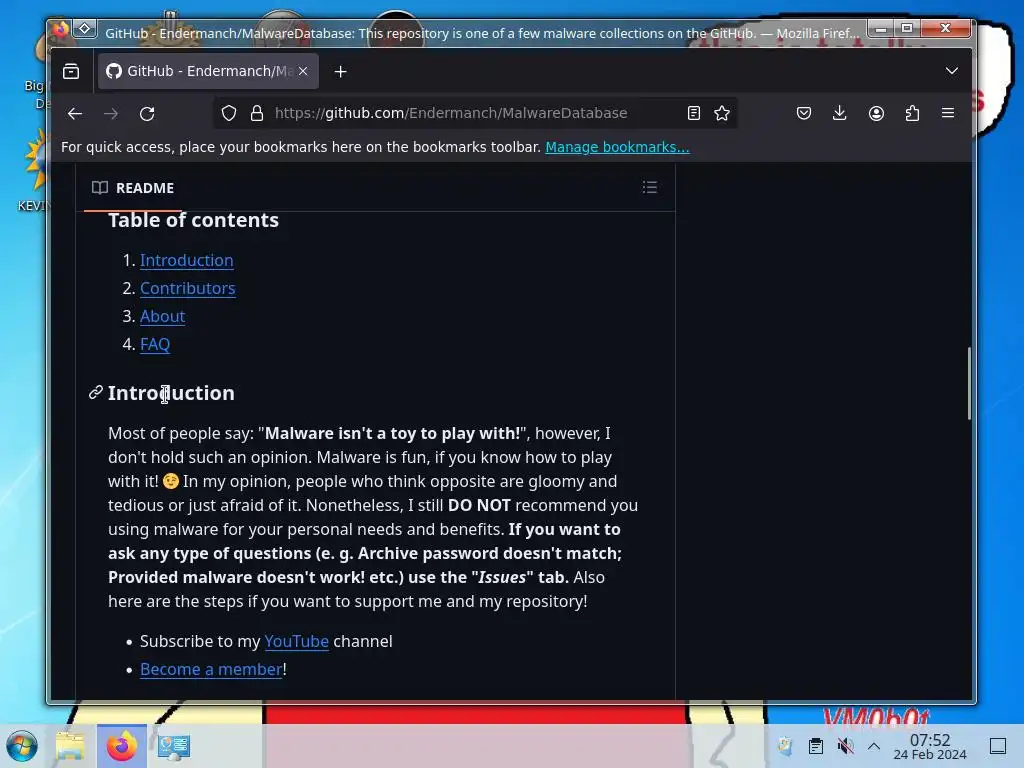Jump to Contributors section link
This screenshot has height=768, width=1024.
187,288
